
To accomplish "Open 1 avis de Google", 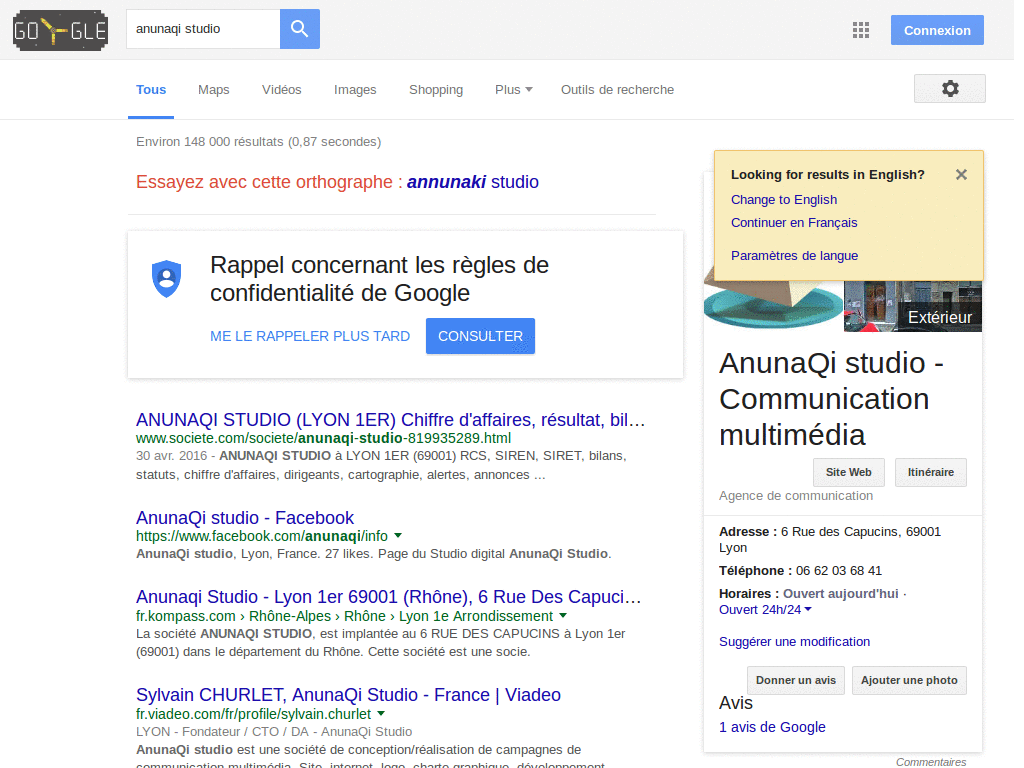I will tap(772, 728).
